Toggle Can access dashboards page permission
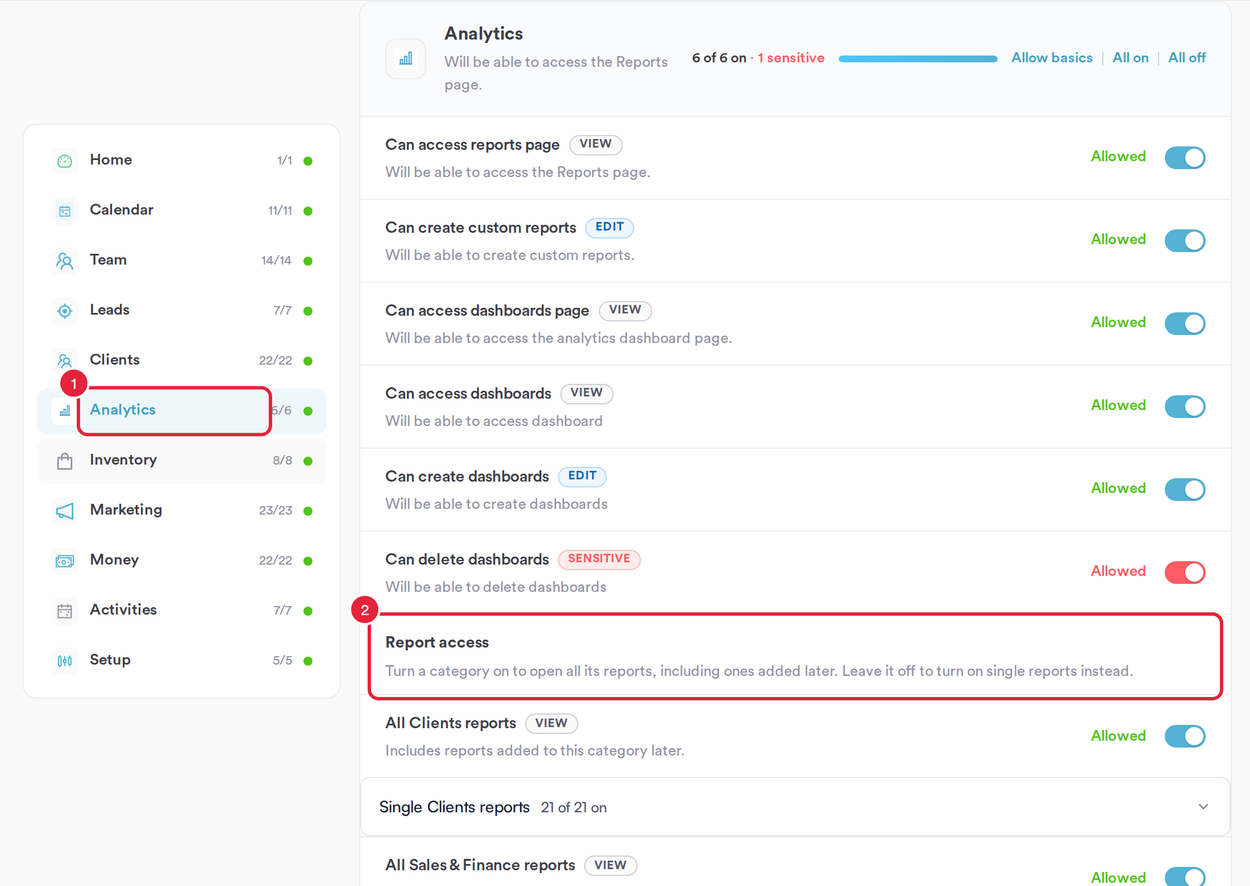 click(1185, 324)
